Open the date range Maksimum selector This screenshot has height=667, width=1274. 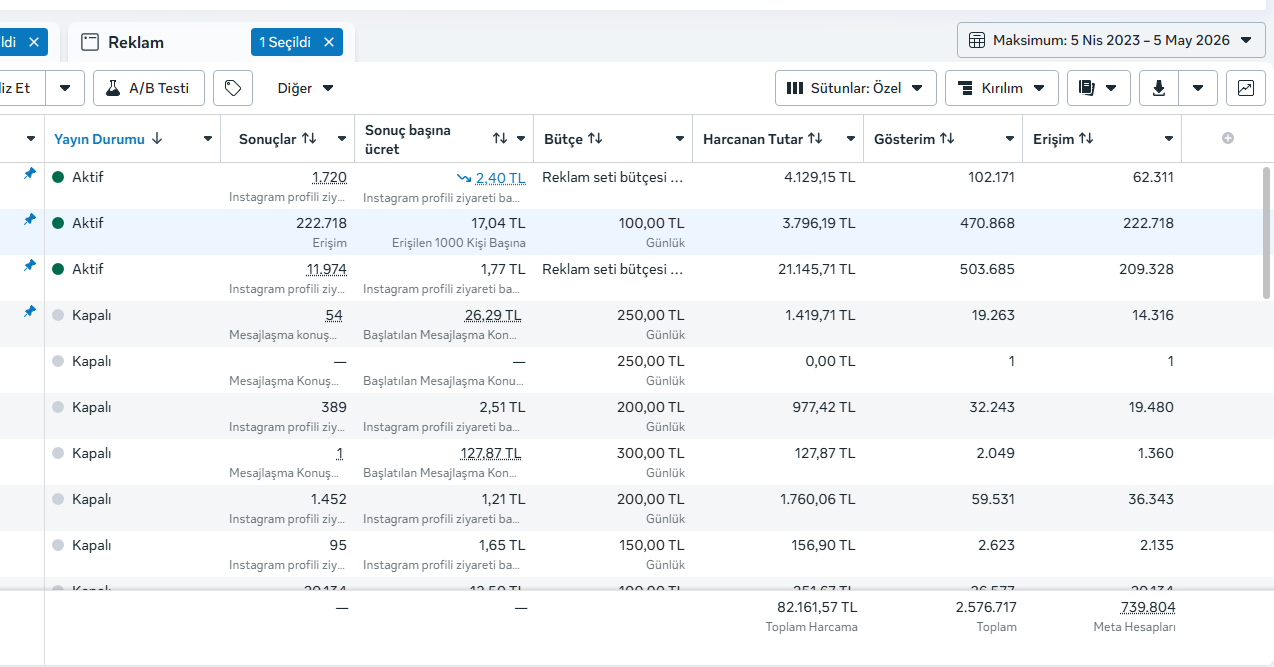(x=1111, y=40)
